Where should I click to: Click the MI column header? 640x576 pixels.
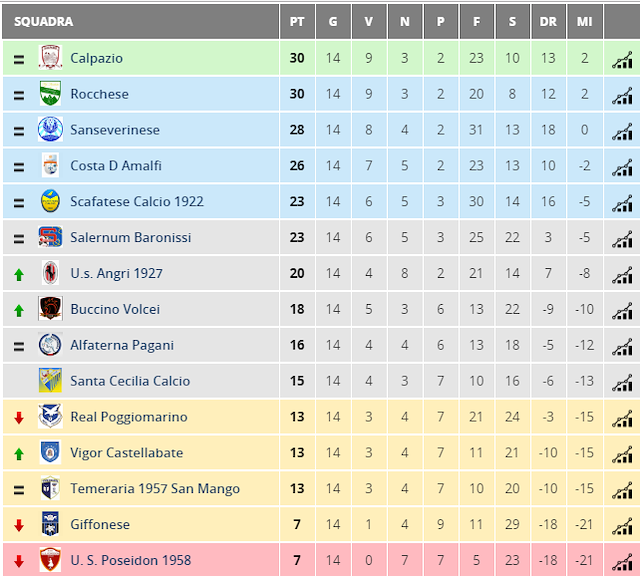pyautogui.click(x=584, y=21)
